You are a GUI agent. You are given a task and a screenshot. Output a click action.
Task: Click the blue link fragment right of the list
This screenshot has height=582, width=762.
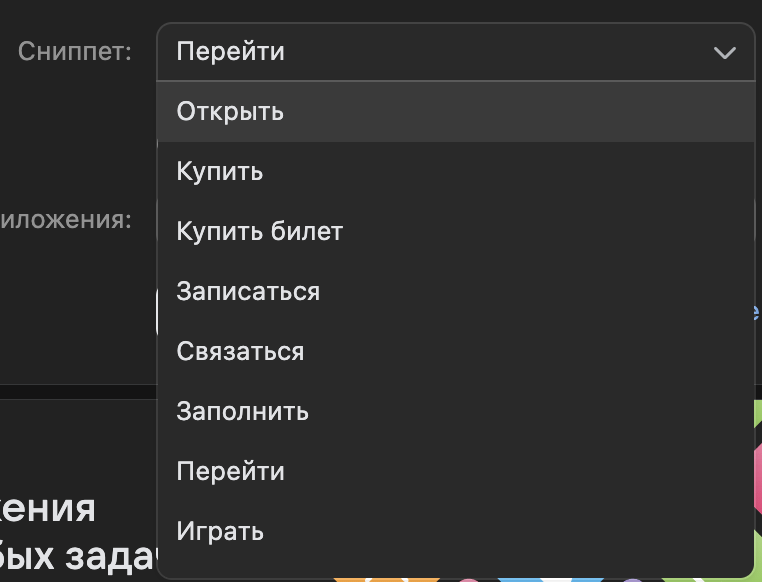(x=757, y=312)
